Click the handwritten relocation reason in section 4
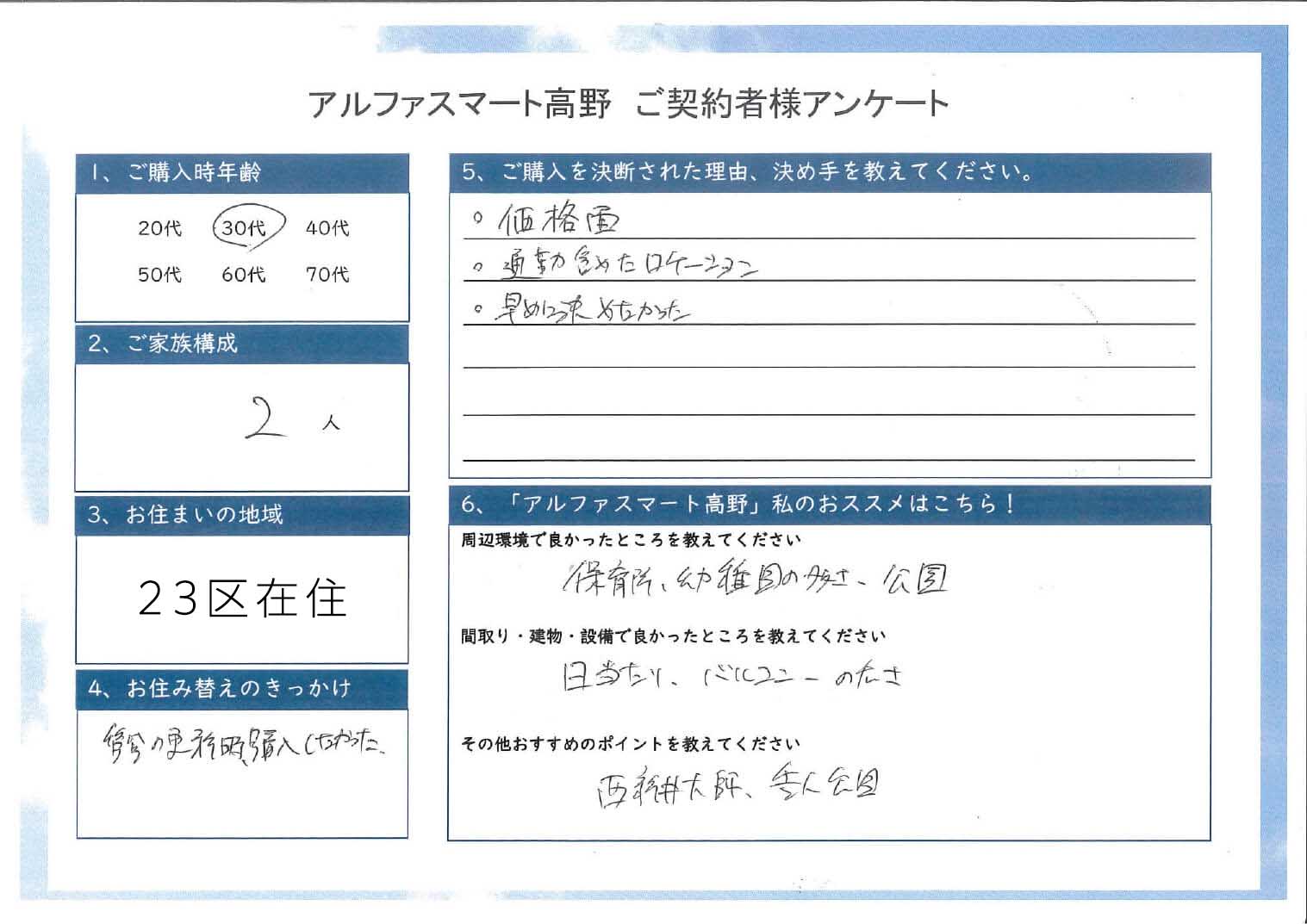1307x924 pixels. pos(244,744)
